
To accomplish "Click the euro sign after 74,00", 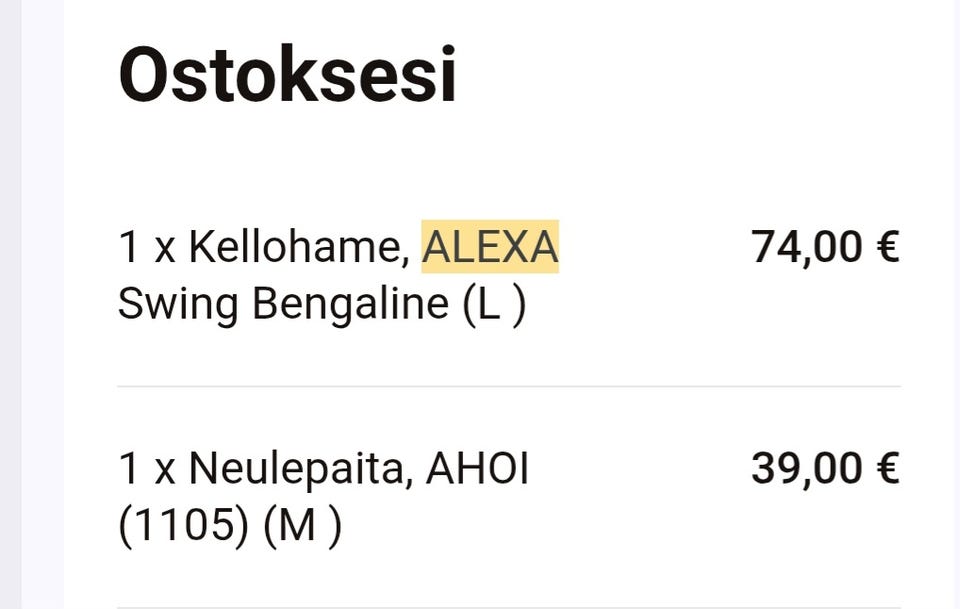I will click(887, 246).
